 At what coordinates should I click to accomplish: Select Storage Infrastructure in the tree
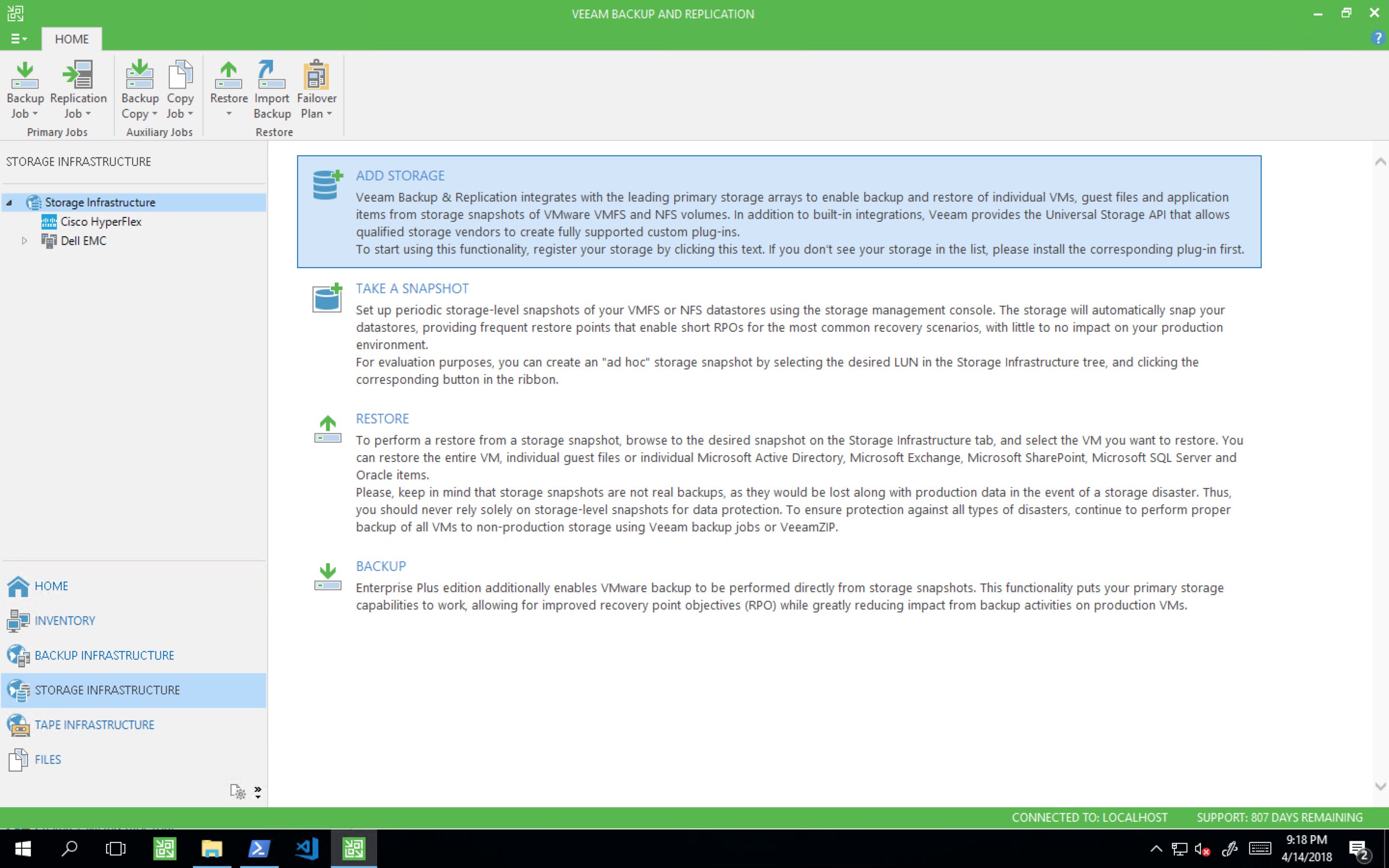coord(100,202)
